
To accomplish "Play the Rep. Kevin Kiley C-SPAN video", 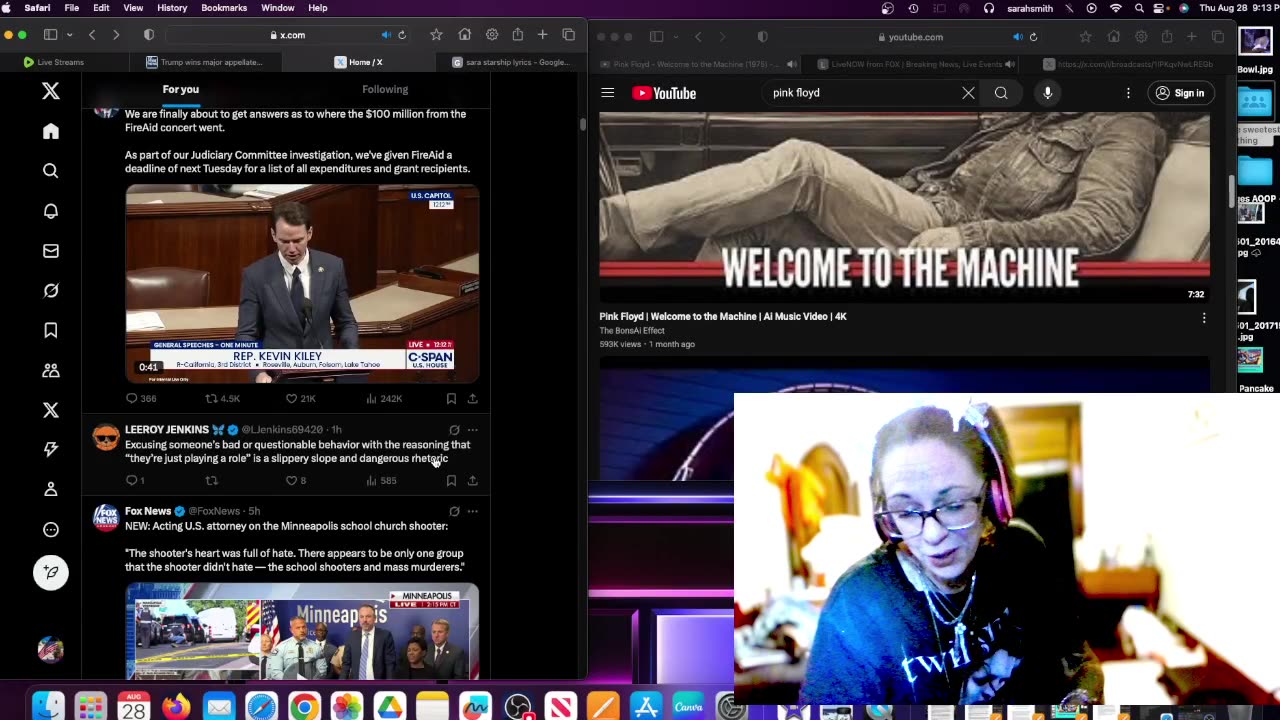I will pos(302,284).
